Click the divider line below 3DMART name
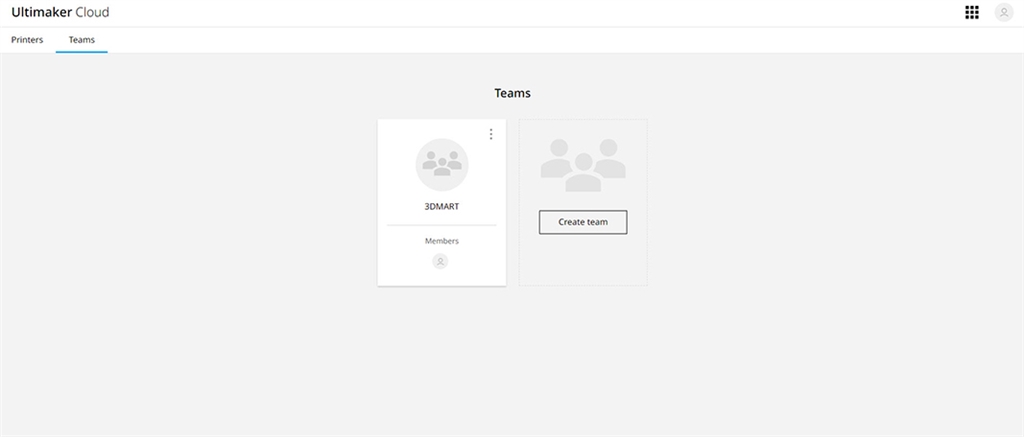The image size is (1024, 437). [x=441, y=225]
